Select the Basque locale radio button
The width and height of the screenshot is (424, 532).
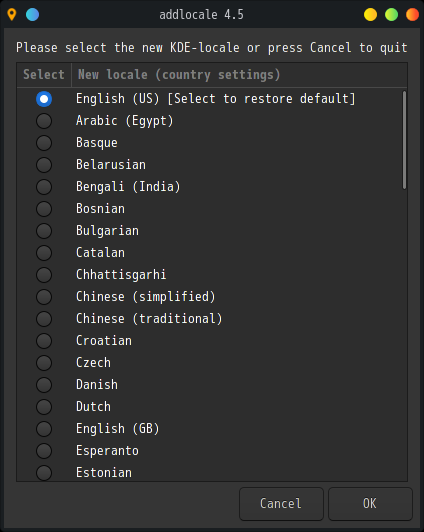tap(44, 143)
